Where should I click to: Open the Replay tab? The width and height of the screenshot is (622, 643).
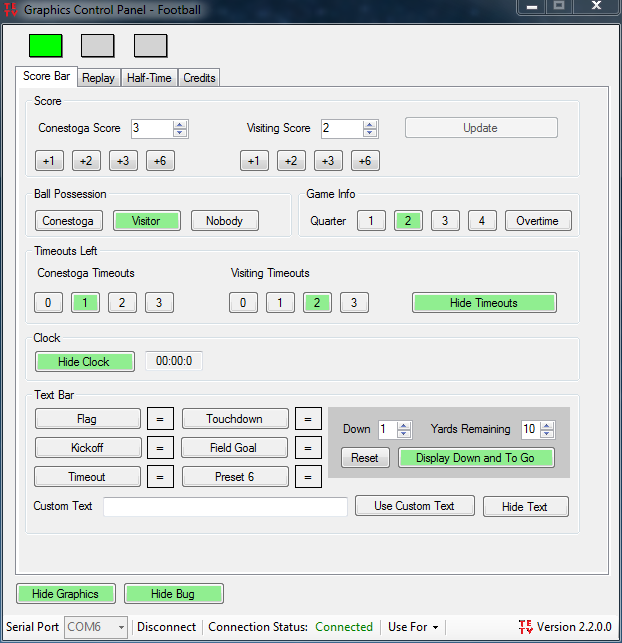[x=98, y=78]
